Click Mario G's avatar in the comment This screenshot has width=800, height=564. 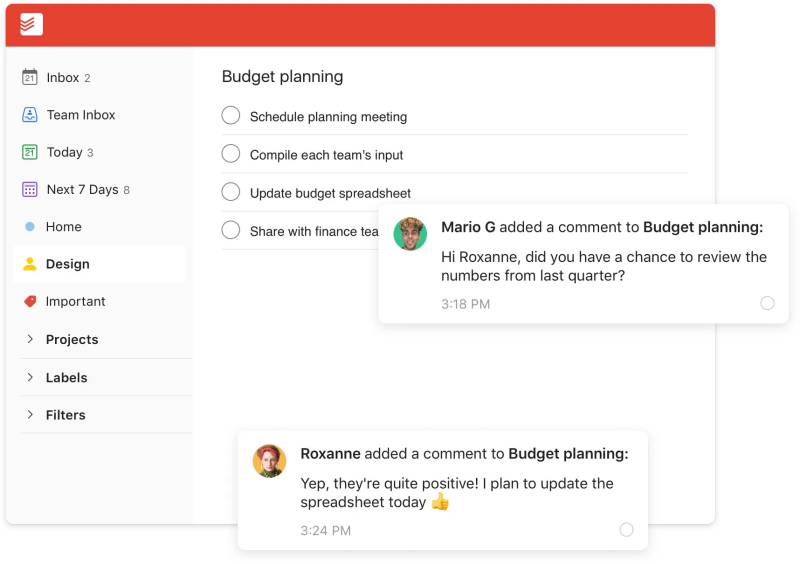point(410,234)
